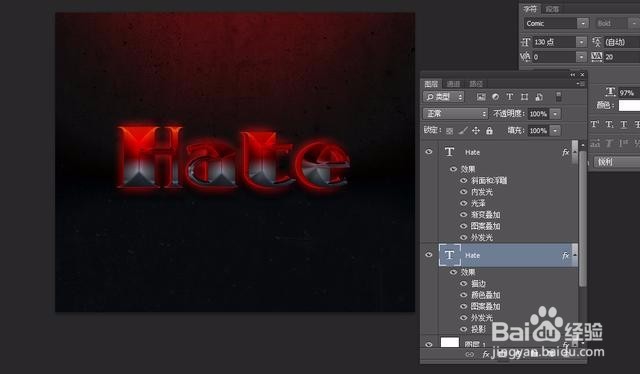Switch to the 通道 tab
Image resolution: width=640 pixels, height=374 pixels.
pyautogui.click(x=453, y=84)
